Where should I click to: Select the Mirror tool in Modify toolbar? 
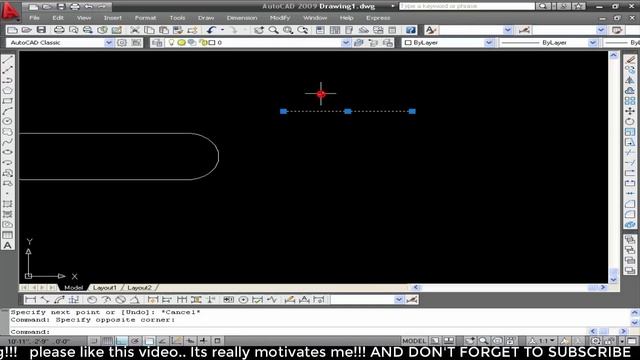click(x=630, y=80)
